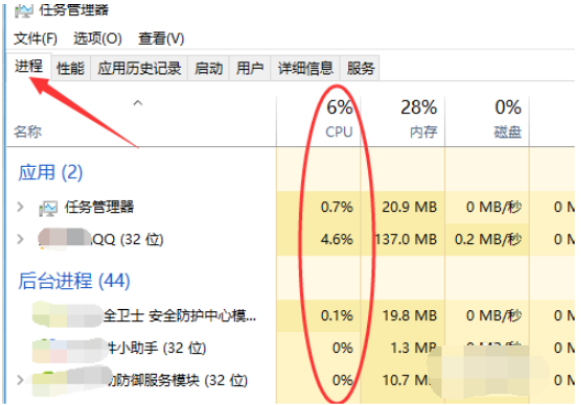Open the 应用历史记录 tab

click(x=139, y=68)
